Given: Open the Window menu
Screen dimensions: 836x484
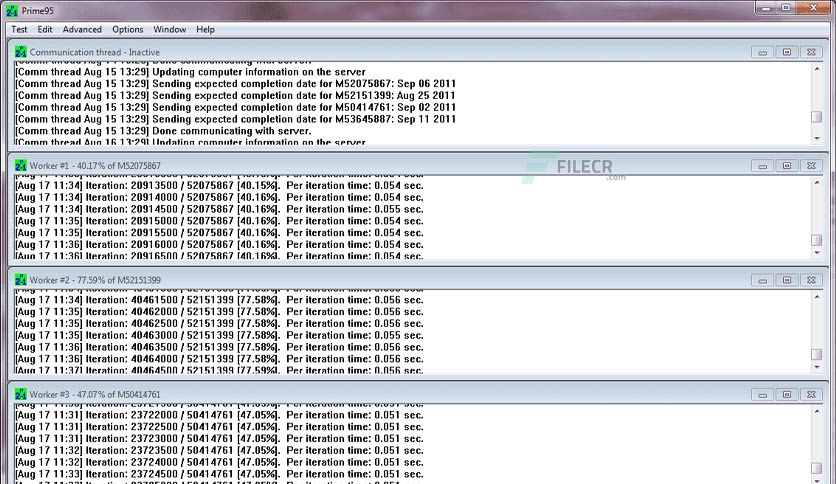Looking at the screenshot, I should coord(170,29).
